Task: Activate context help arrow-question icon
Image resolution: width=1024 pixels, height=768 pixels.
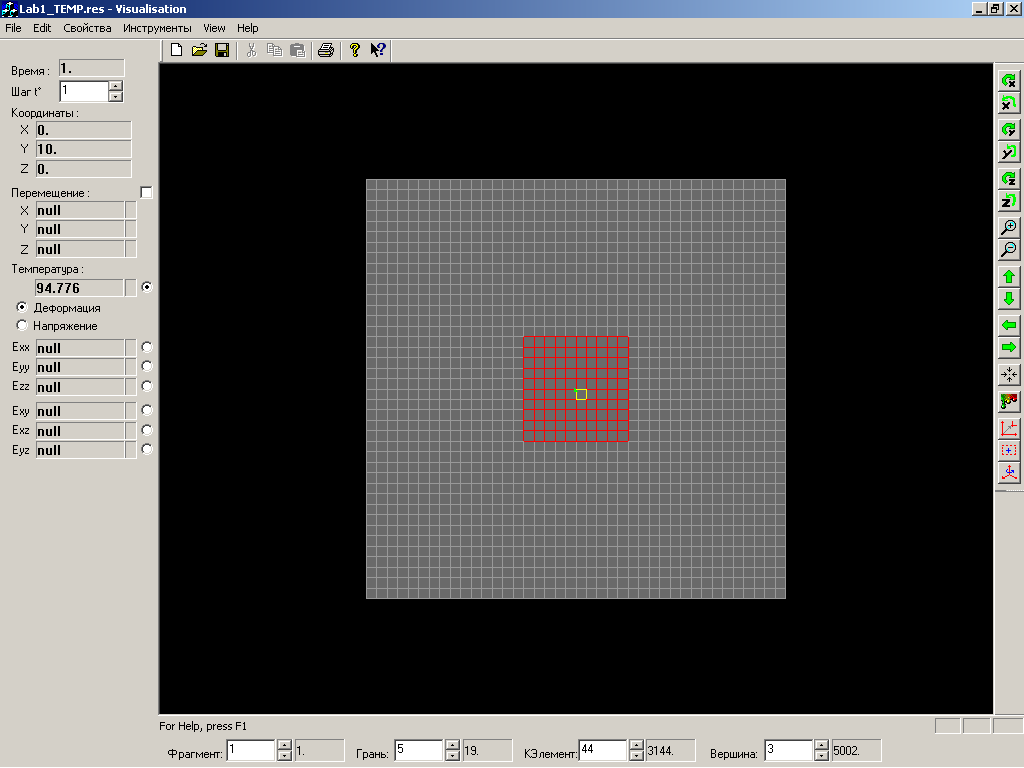Action: pos(378,50)
